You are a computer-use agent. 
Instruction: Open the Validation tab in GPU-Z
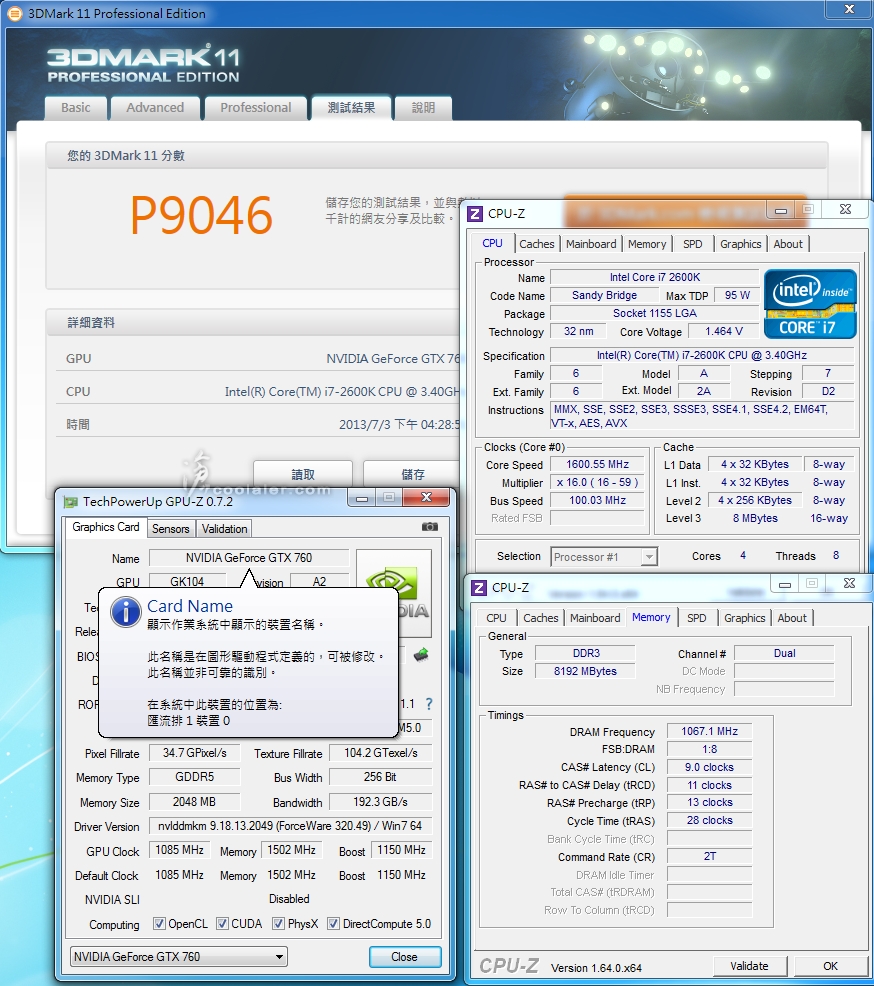click(224, 529)
